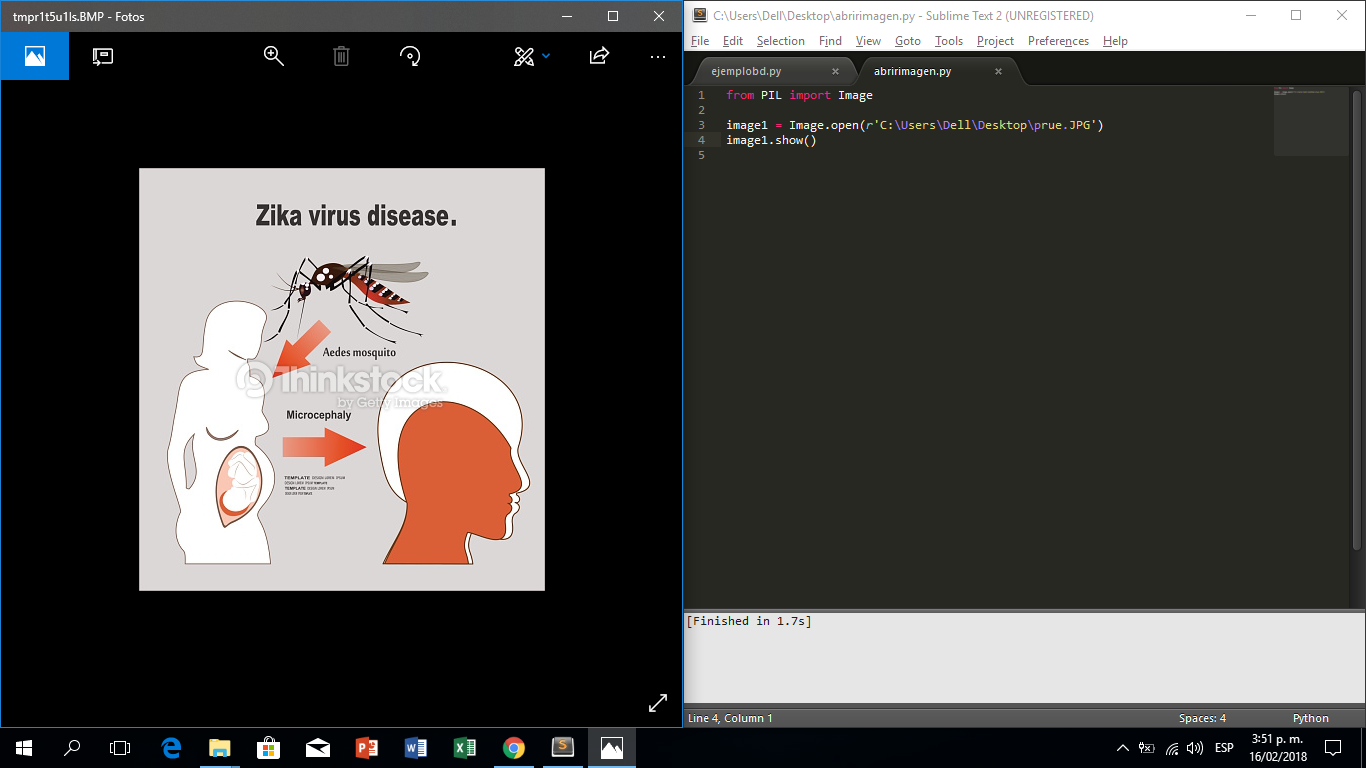Viewport: 1366px width, 768px height.
Task: Rotate the image in Fotos
Action: click(410, 56)
